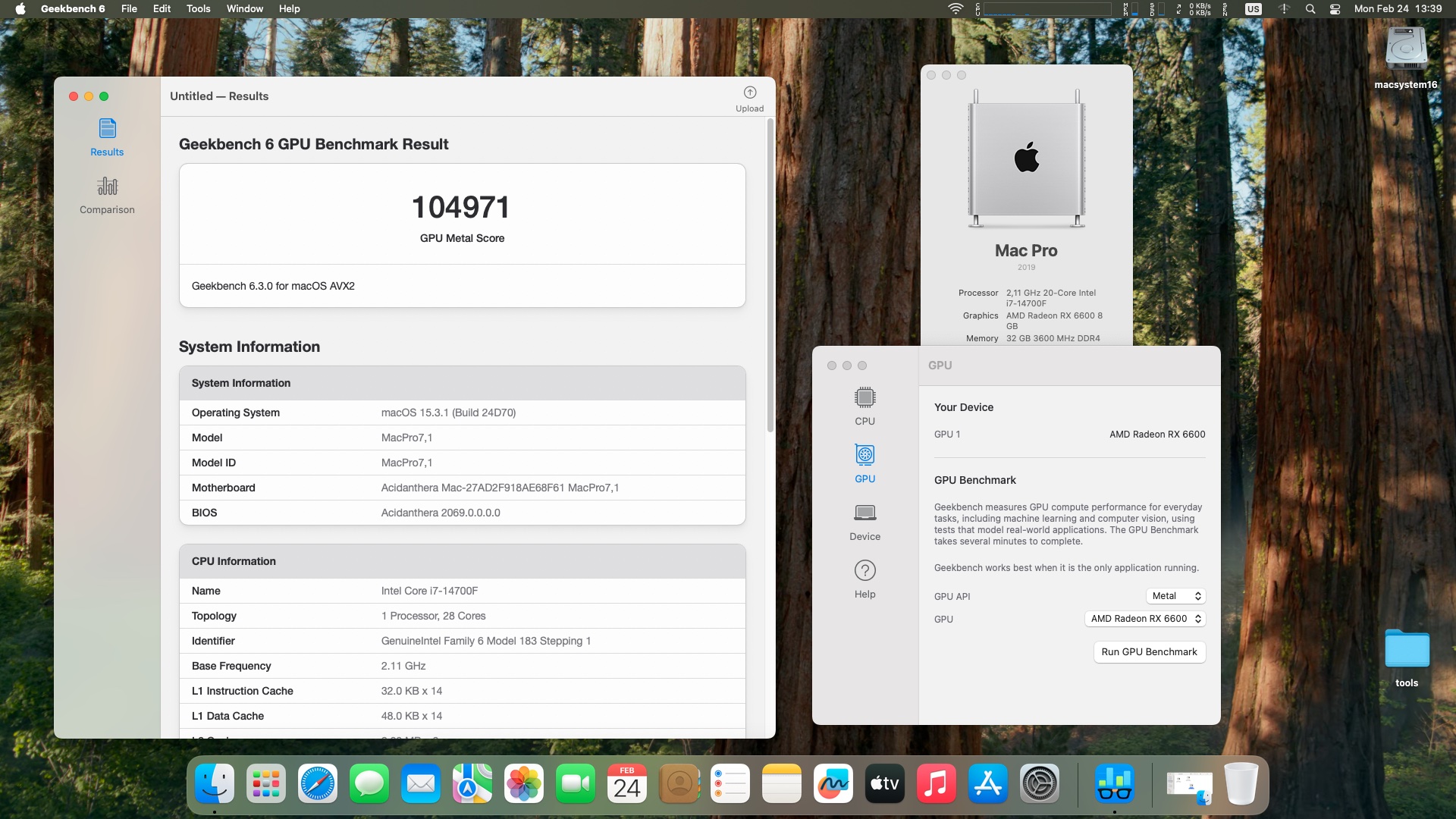Image resolution: width=1456 pixels, height=819 pixels.
Task: Toggle Control Center in the menu bar
Action: [x=1335, y=9]
